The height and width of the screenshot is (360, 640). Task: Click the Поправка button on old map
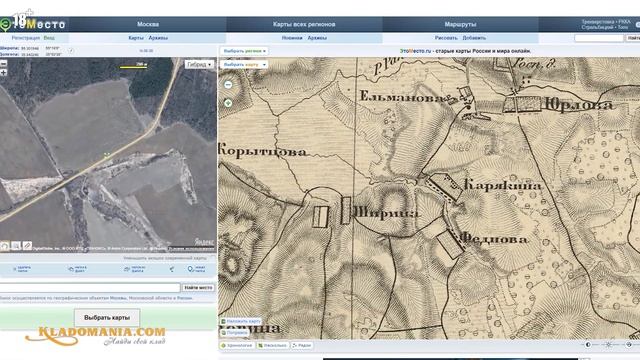point(235,333)
